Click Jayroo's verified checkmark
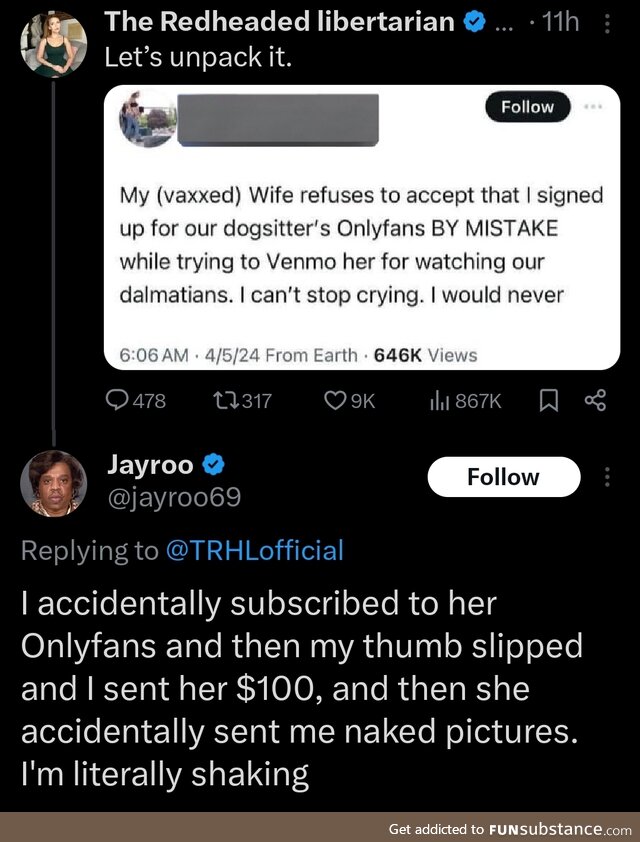 212,464
